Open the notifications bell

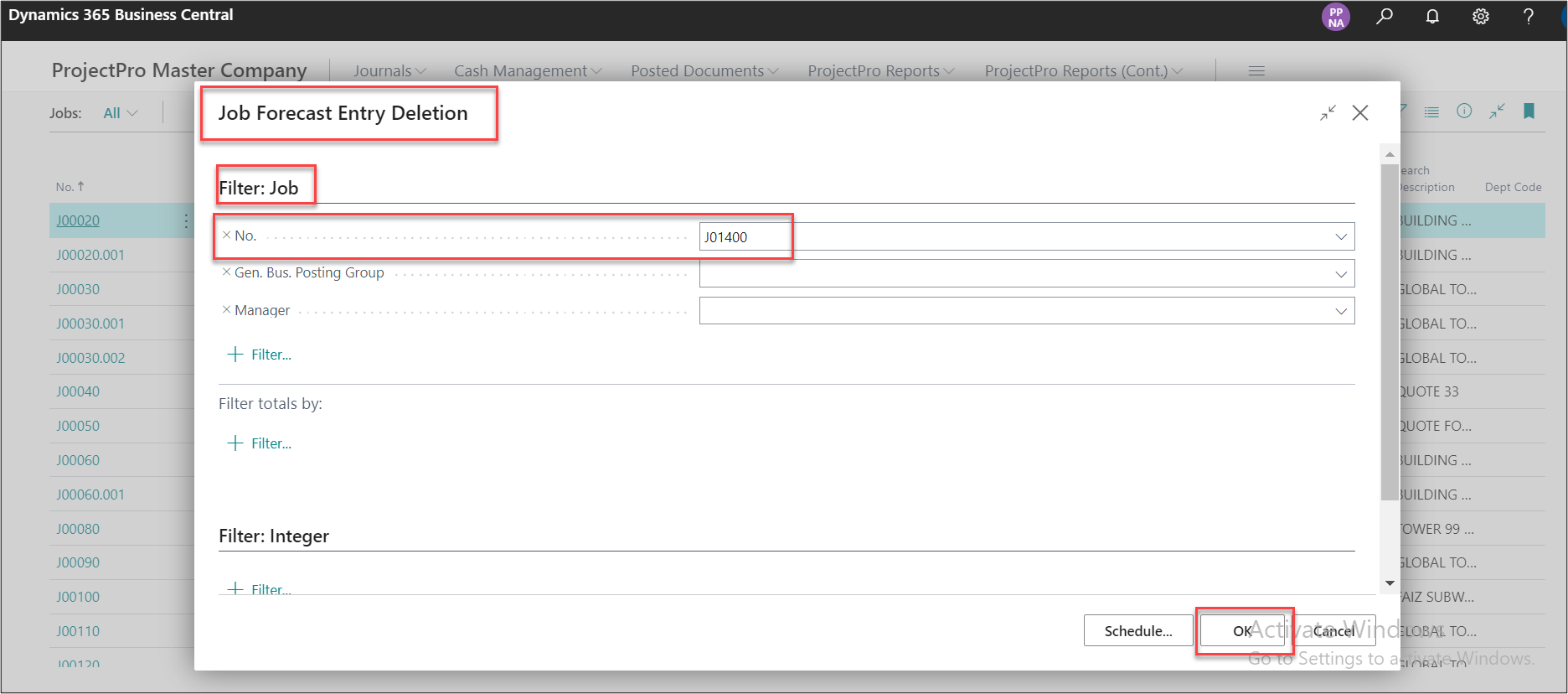pyautogui.click(x=1432, y=16)
